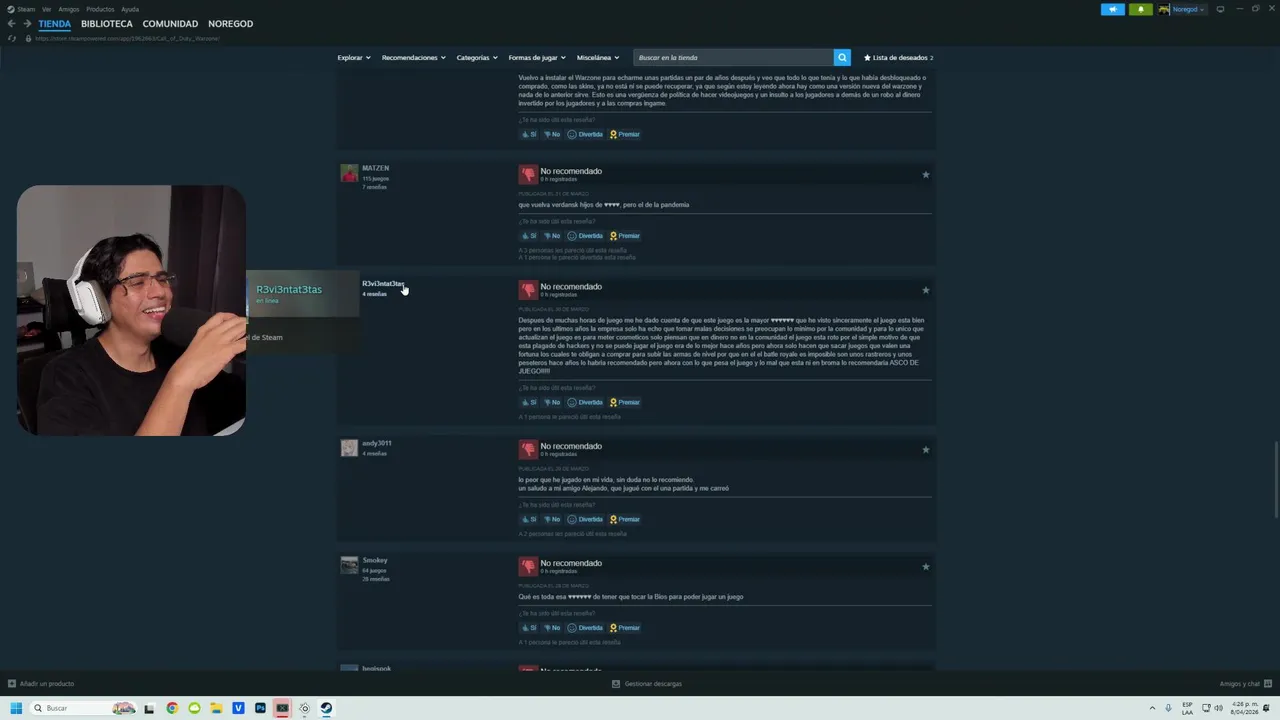This screenshot has width=1280, height=720.
Task: Mark MATZEN's review as helpful (Sí)
Action: click(x=529, y=236)
